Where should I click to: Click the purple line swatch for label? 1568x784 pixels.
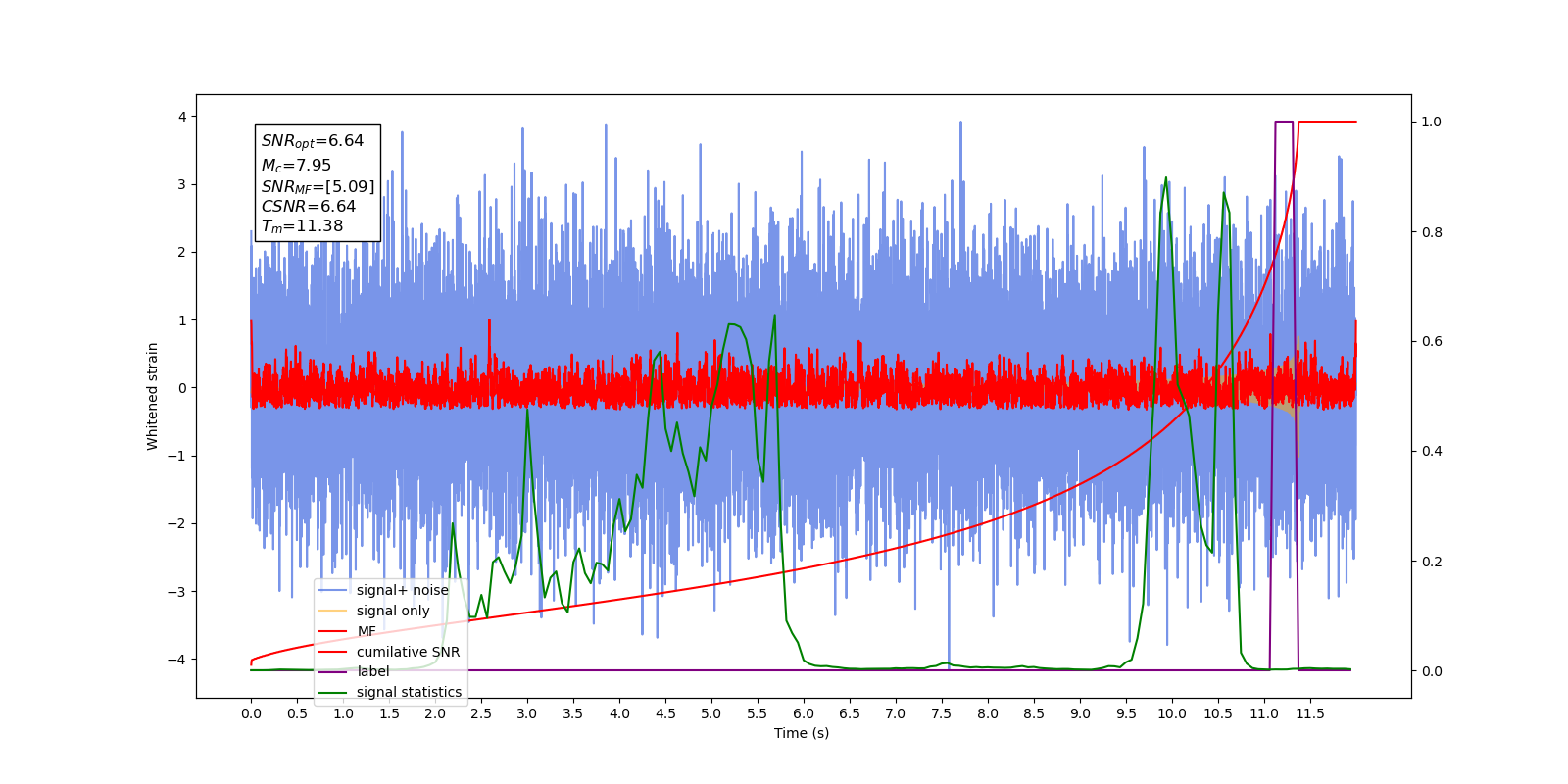tap(333, 671)
